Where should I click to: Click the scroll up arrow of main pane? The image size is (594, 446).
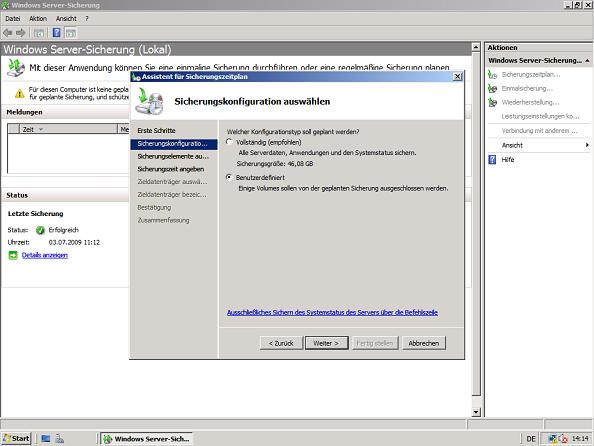(x=476, y=47)
